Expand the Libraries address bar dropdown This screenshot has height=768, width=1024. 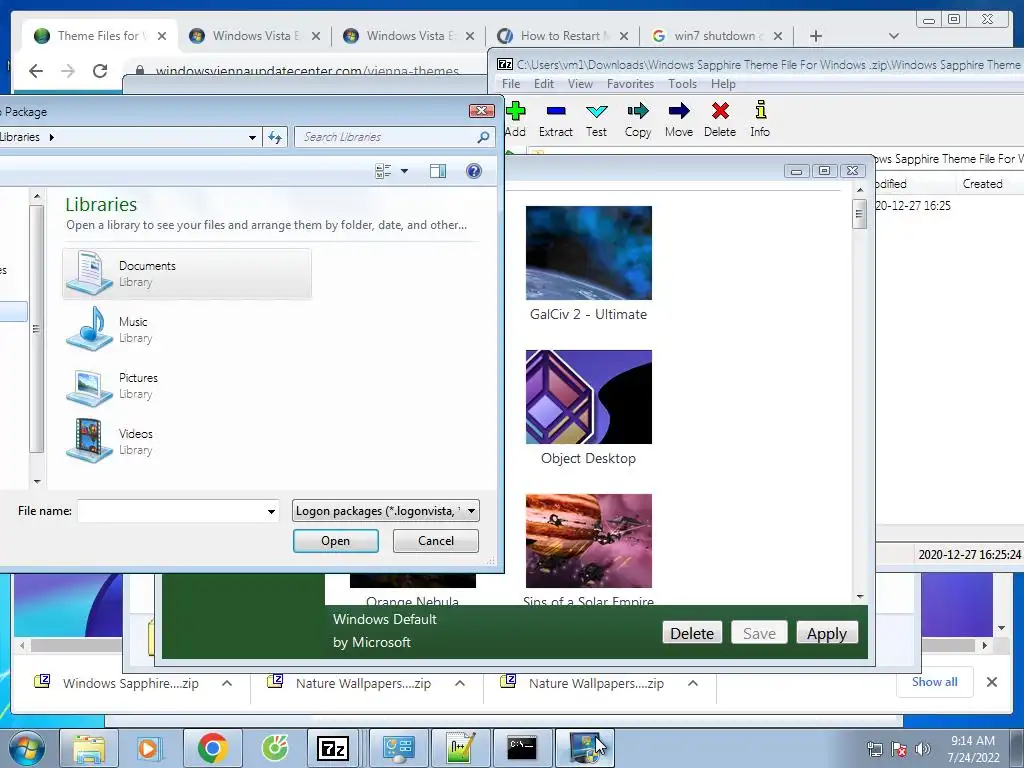click(252, 137)
